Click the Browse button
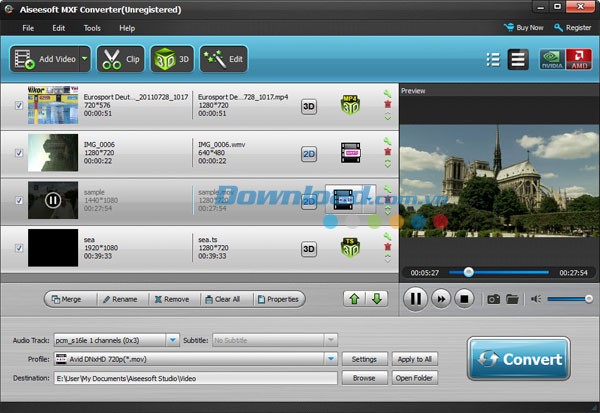Screen dimensions: 600x413 364,378
